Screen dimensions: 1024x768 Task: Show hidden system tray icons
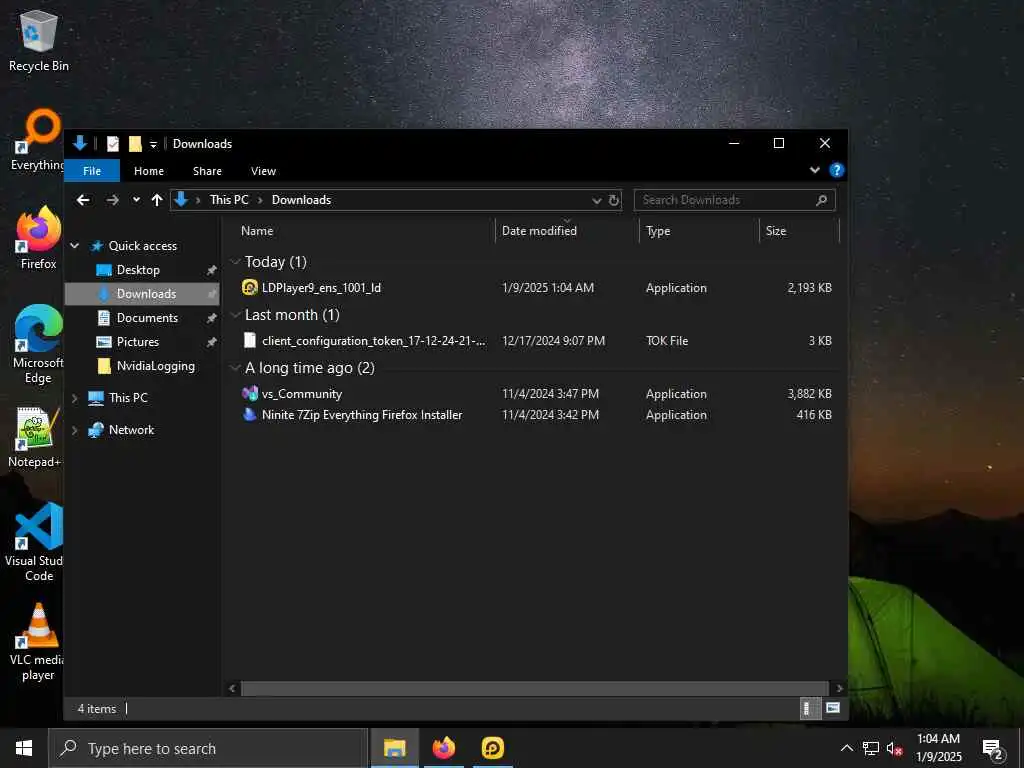click(x=846, y=748)
